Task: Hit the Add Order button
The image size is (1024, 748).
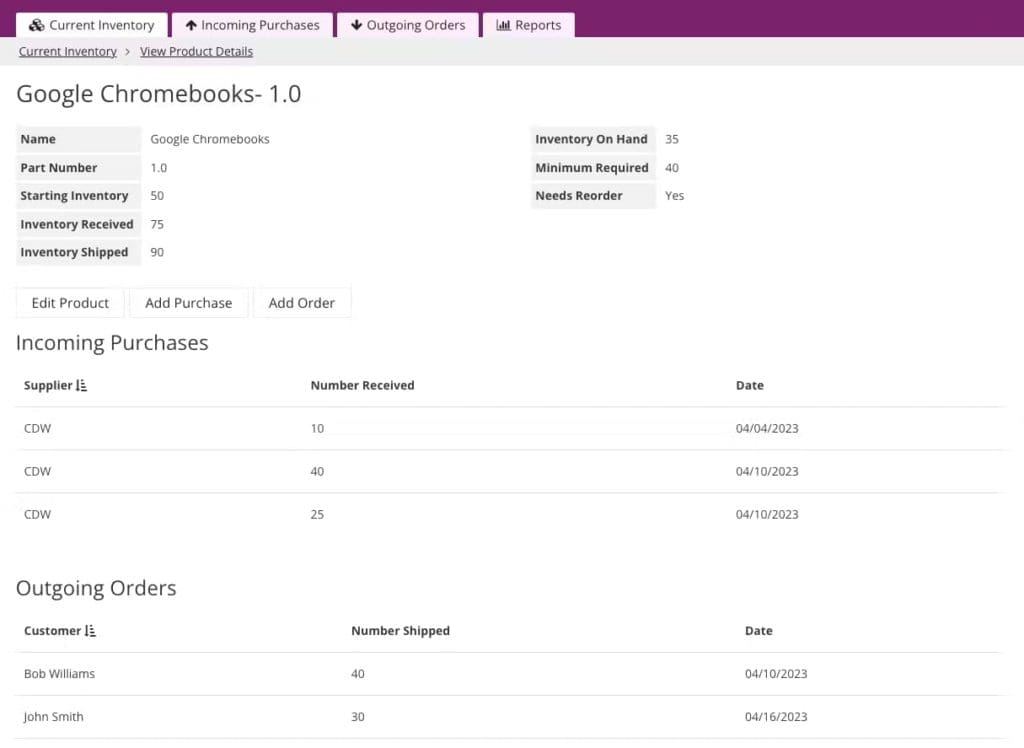Action: 301,303
